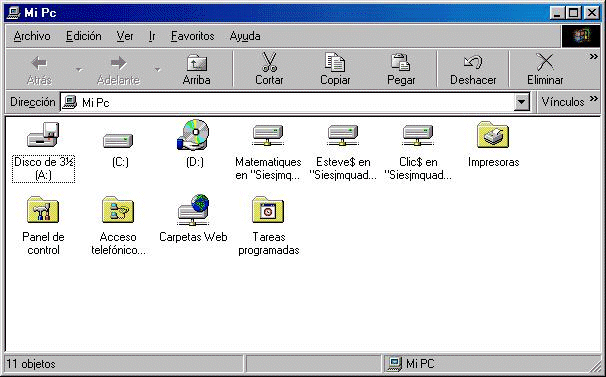Screen dimensions: 606x377
Task: Expand the Dirección address dropdown arrow
Action: [521, 102]
